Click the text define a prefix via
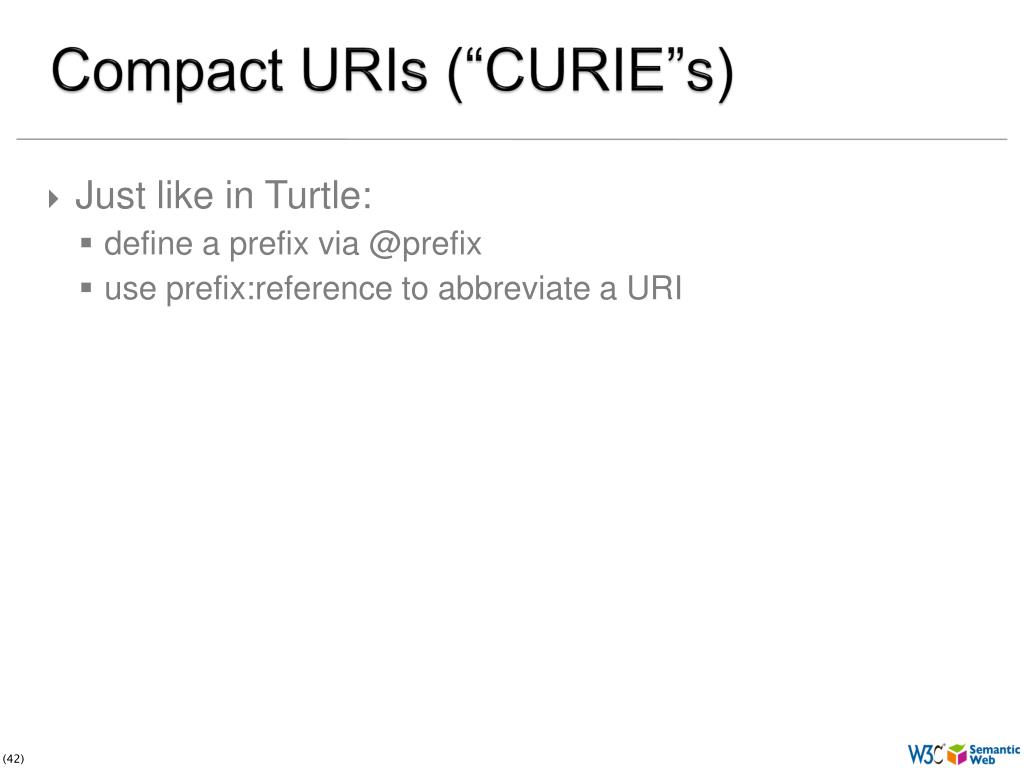The width and height of the screenshot is (1024, 768). coord(232,244)
